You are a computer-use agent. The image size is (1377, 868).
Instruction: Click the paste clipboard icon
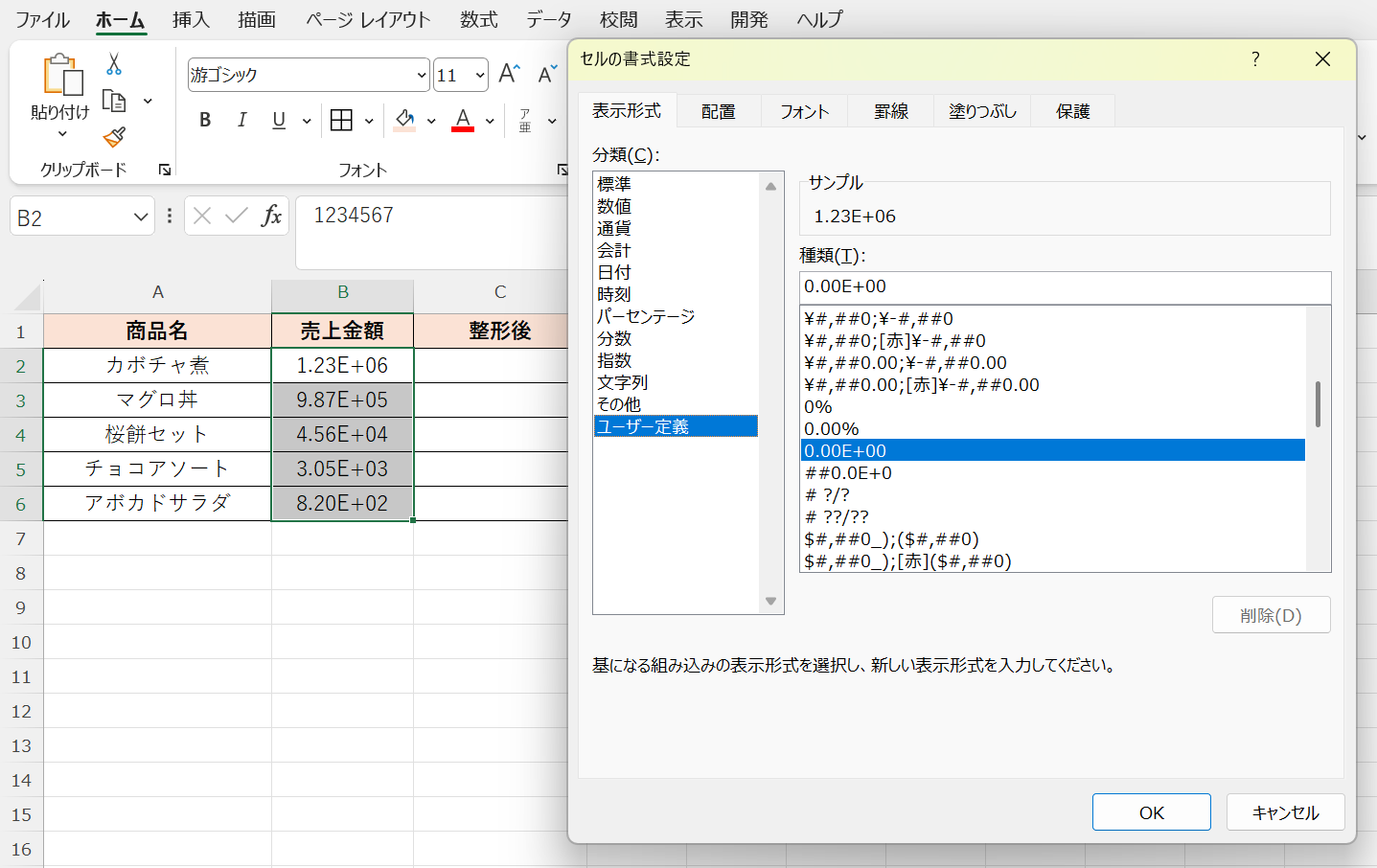click(59, 76)
